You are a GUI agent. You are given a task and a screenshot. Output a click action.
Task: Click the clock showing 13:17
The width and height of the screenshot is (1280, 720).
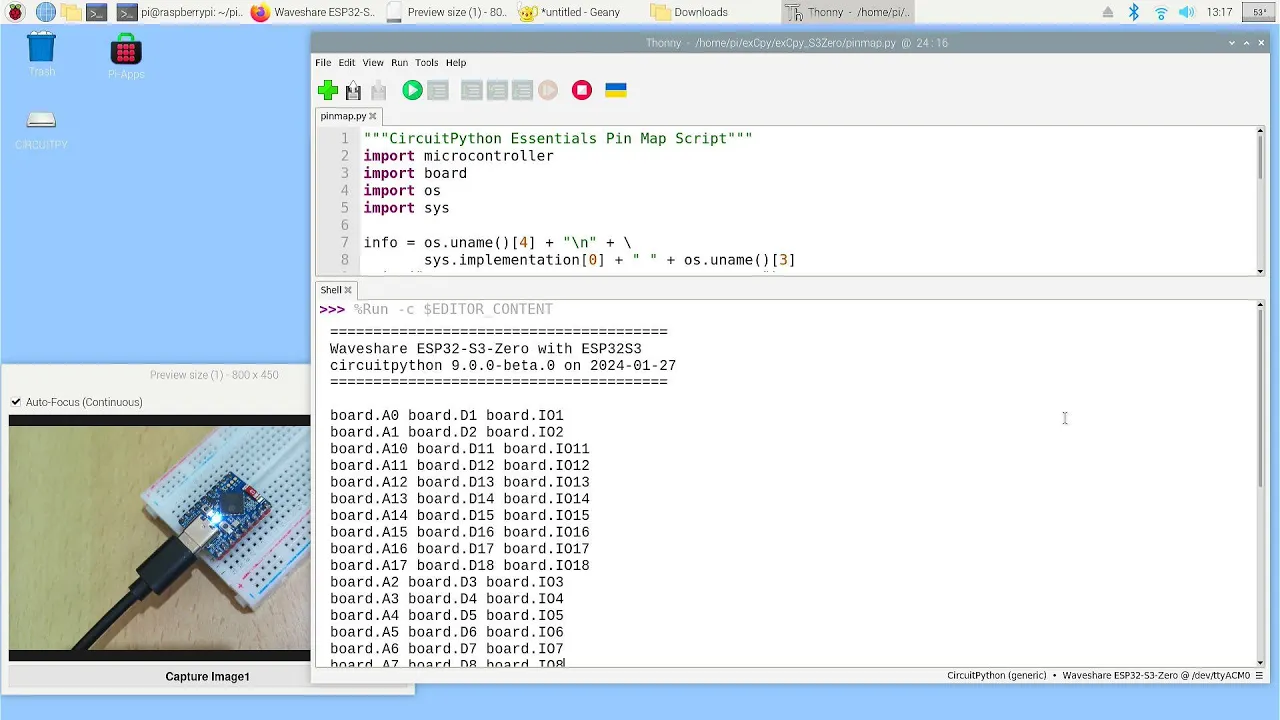pyautogui.click(x=1220, y=12)
